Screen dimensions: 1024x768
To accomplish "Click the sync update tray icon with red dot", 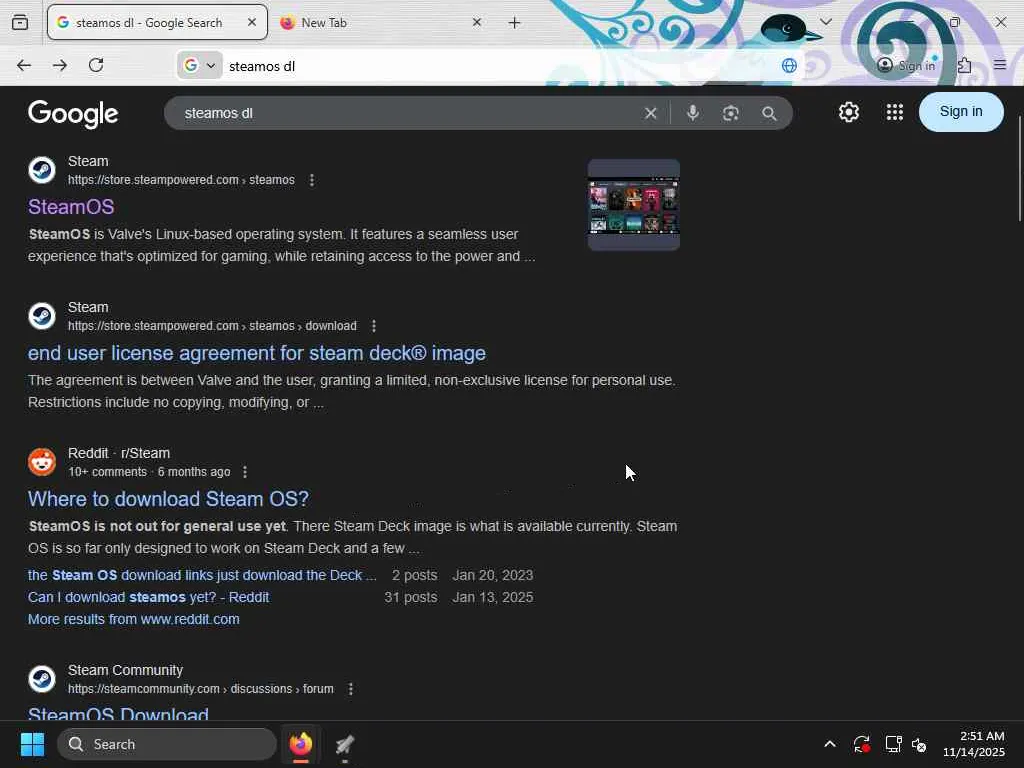I will (x=861, y=744).
